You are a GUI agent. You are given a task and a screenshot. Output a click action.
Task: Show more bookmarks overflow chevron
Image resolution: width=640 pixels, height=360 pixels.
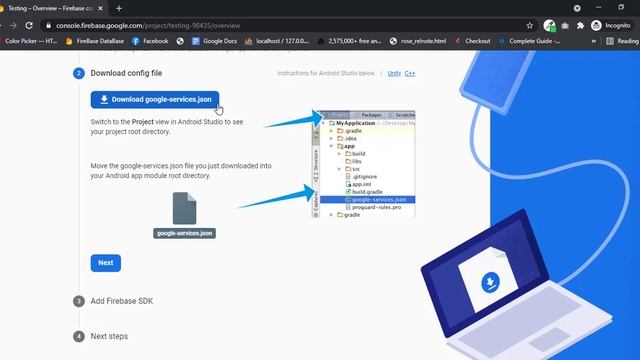coord(593,41)
